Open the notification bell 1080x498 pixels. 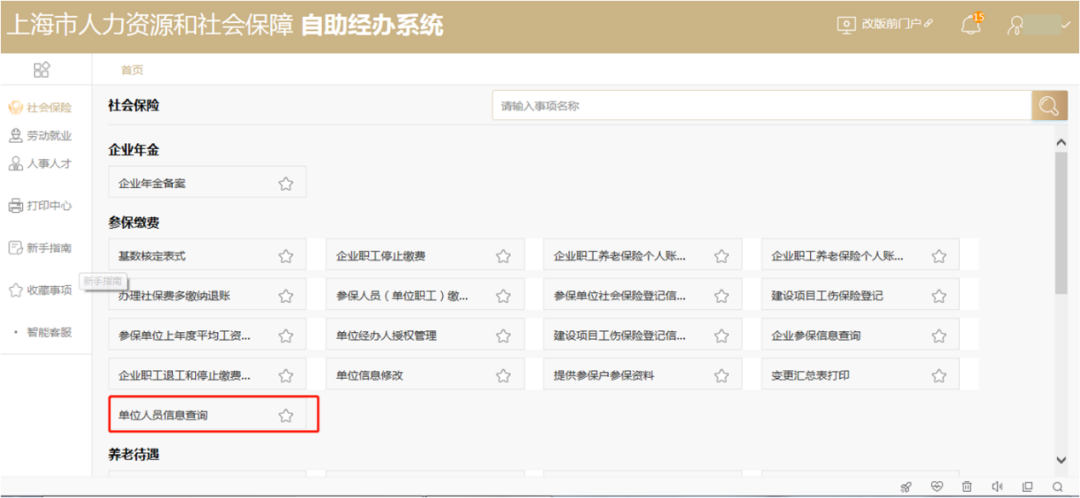click(x=969, y=25)
